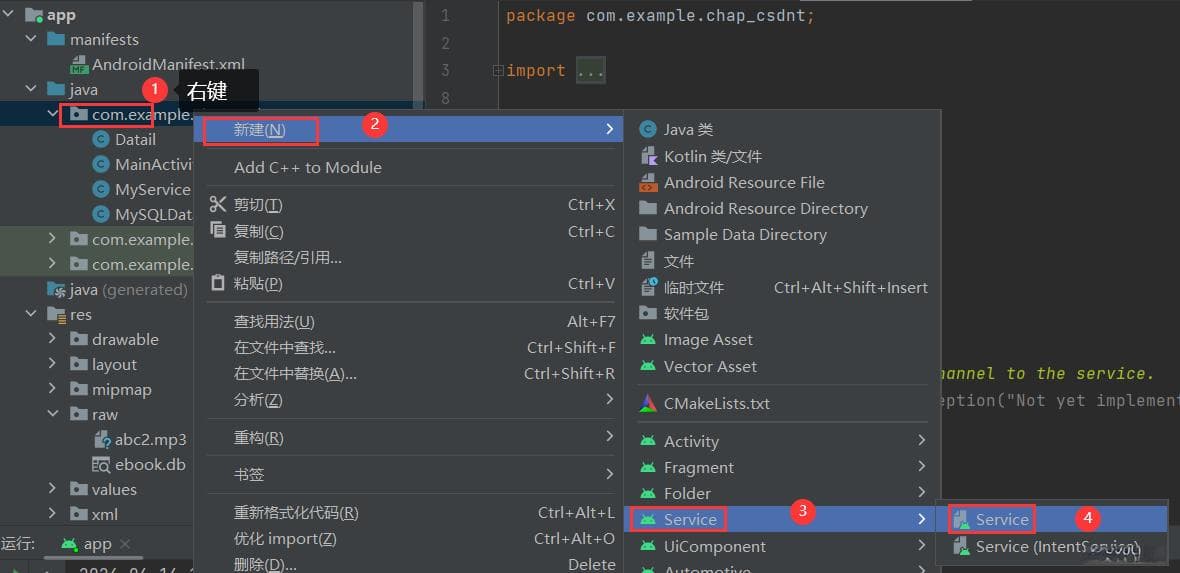The width and height of the screenshot is (1180, 573).
Task: Click the MyService class icon in tree
Action: pyautogui.click(x=101, y=189)
